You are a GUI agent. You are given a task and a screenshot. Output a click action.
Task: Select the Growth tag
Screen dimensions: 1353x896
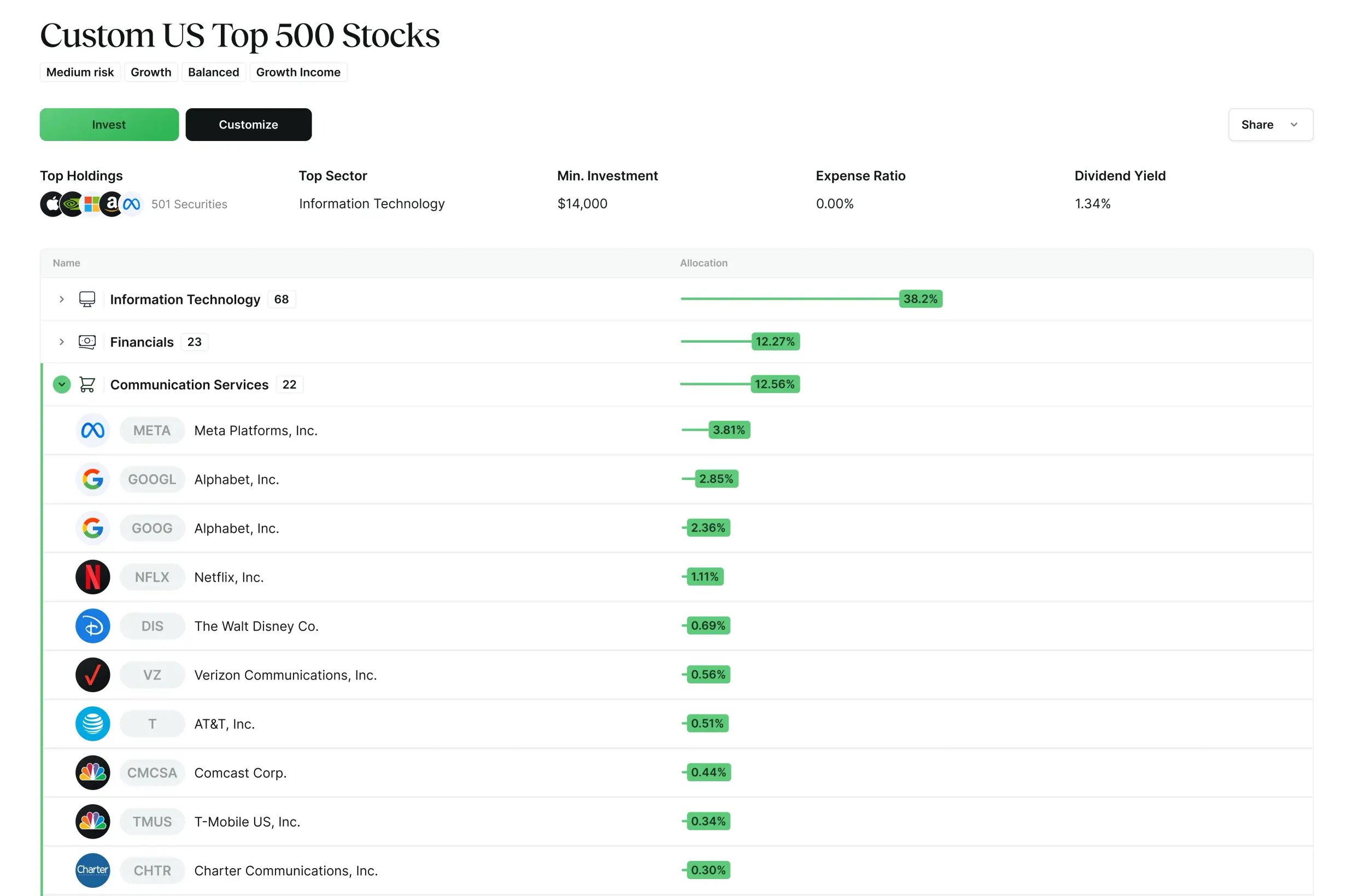[151, 72]
